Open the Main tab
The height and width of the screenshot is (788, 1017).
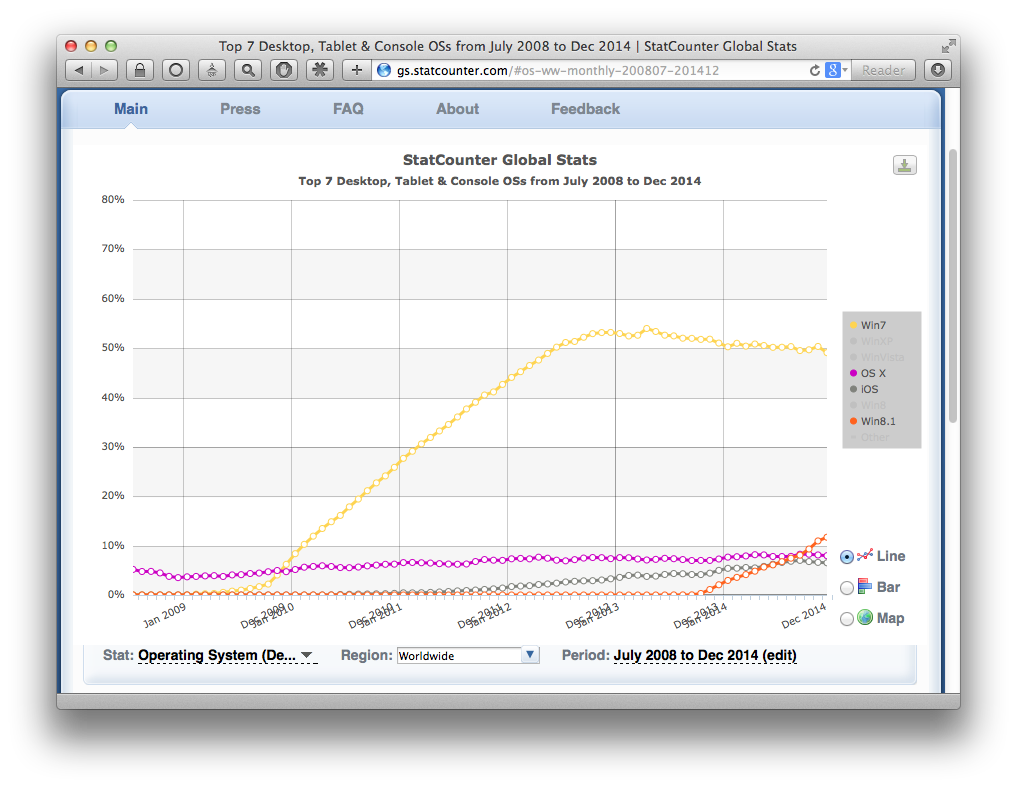[131, 109]
